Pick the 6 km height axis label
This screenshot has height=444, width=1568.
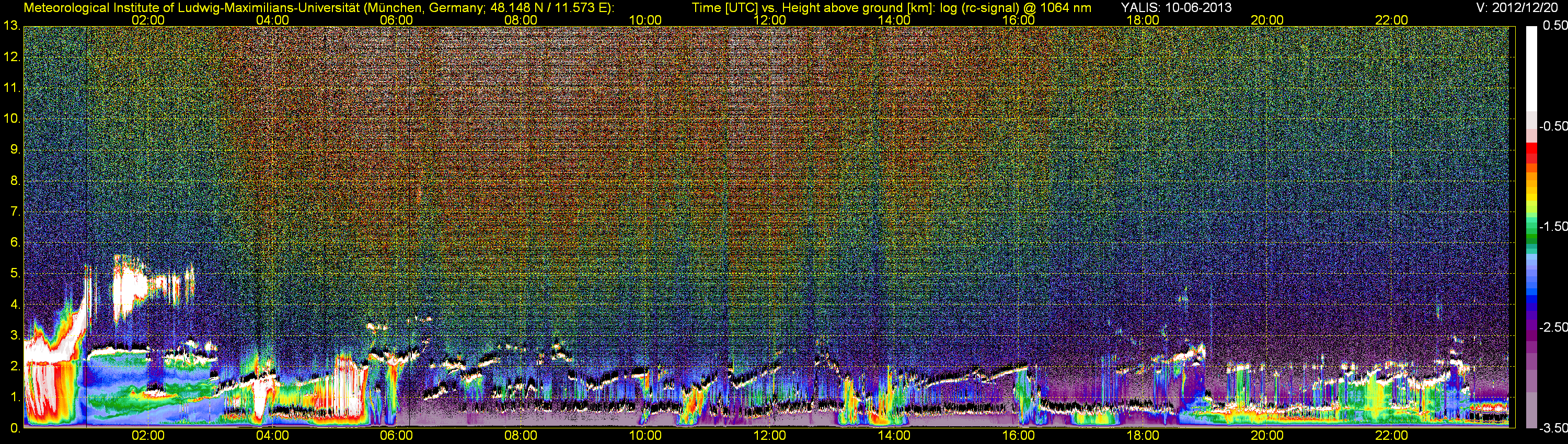(15, 243)
